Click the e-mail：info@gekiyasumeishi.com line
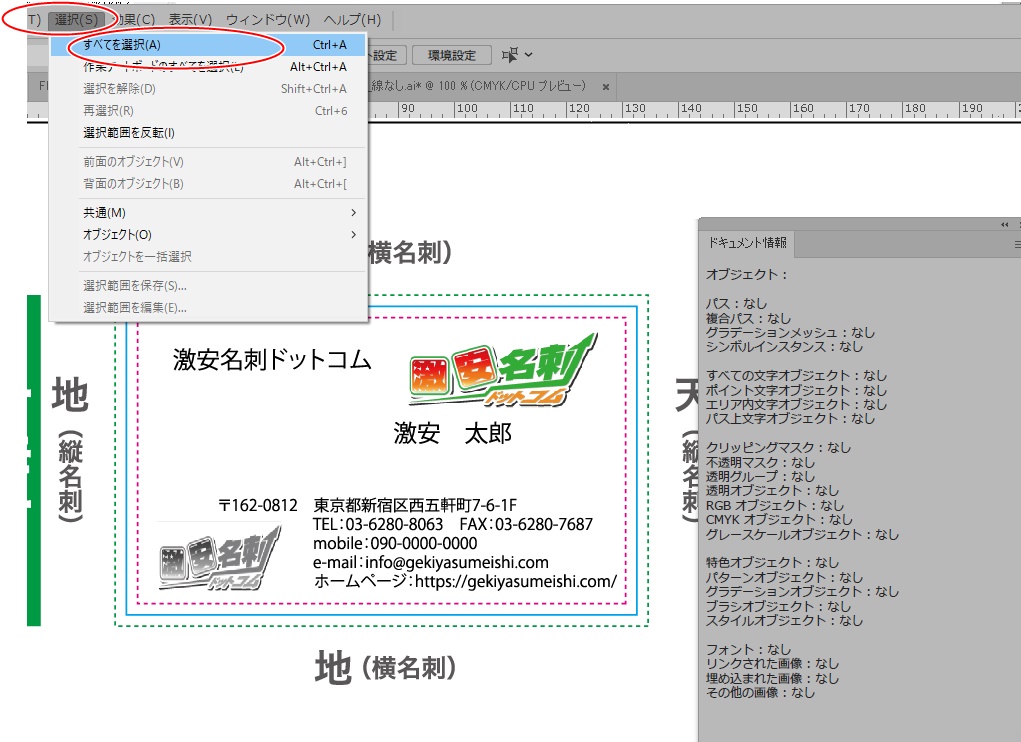 [431, 562]
